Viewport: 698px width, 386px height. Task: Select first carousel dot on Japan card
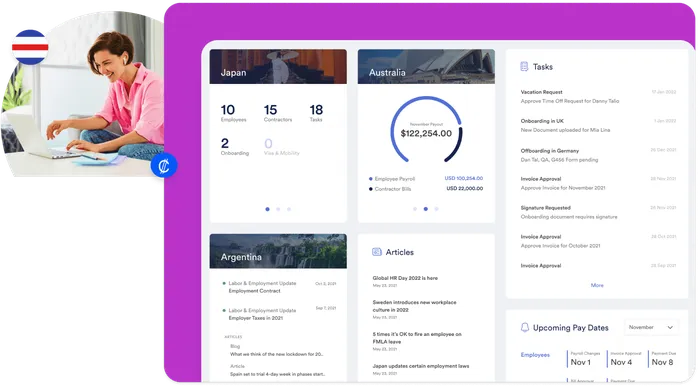267,209
